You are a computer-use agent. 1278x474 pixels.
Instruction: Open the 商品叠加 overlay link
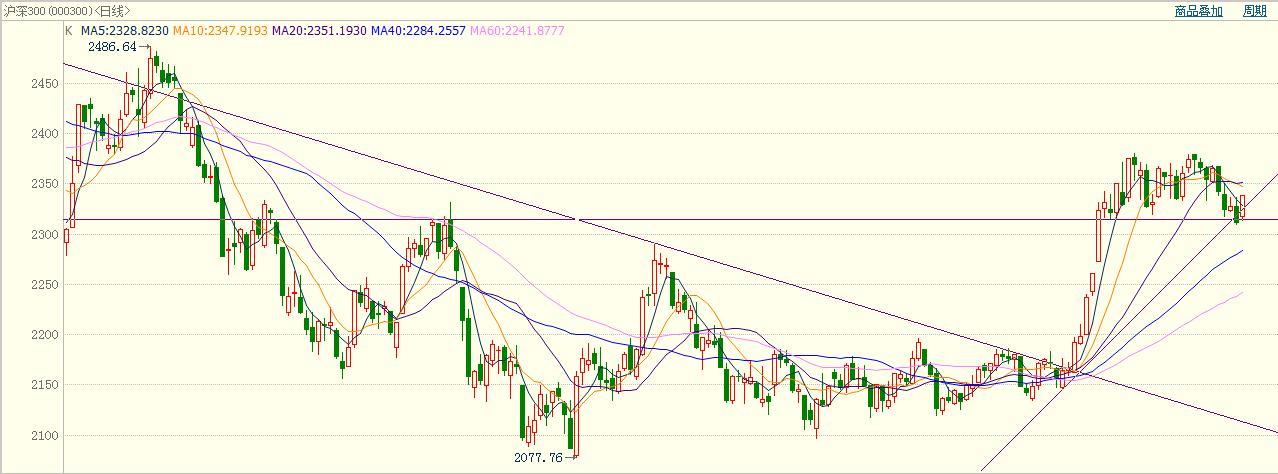tap(1198, 11)
